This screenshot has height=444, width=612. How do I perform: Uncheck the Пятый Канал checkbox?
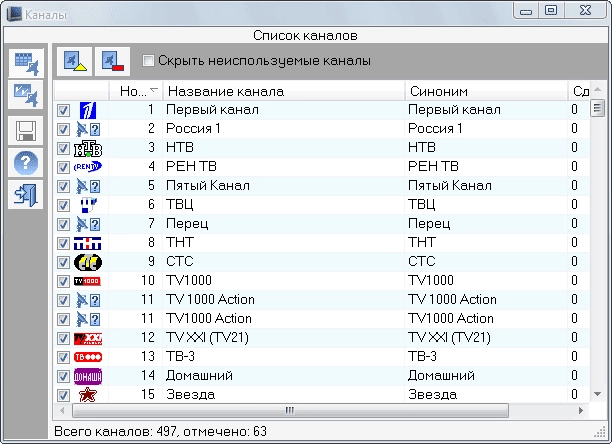click(63, 186)
